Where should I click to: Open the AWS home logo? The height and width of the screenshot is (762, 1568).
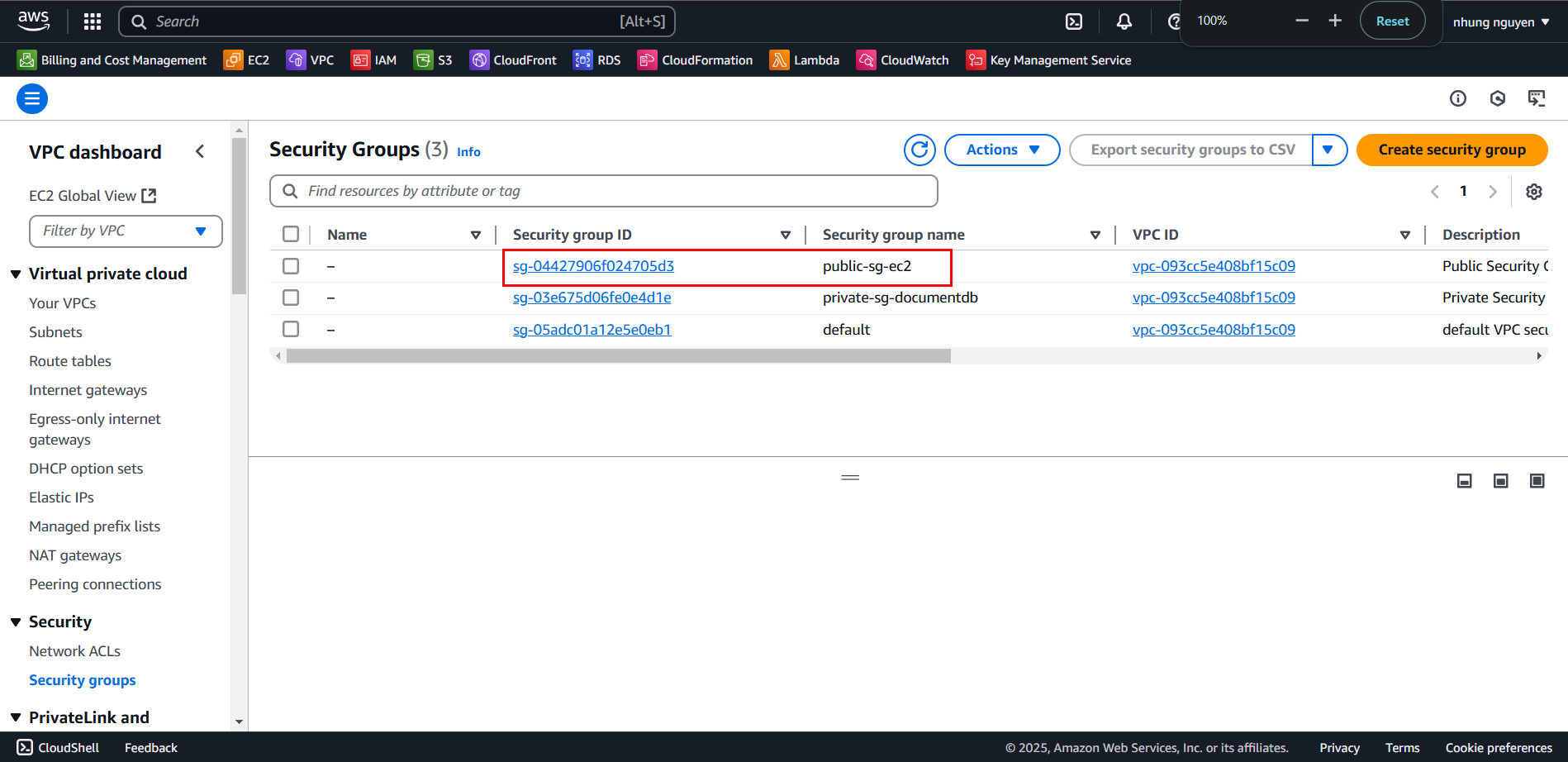33,21
